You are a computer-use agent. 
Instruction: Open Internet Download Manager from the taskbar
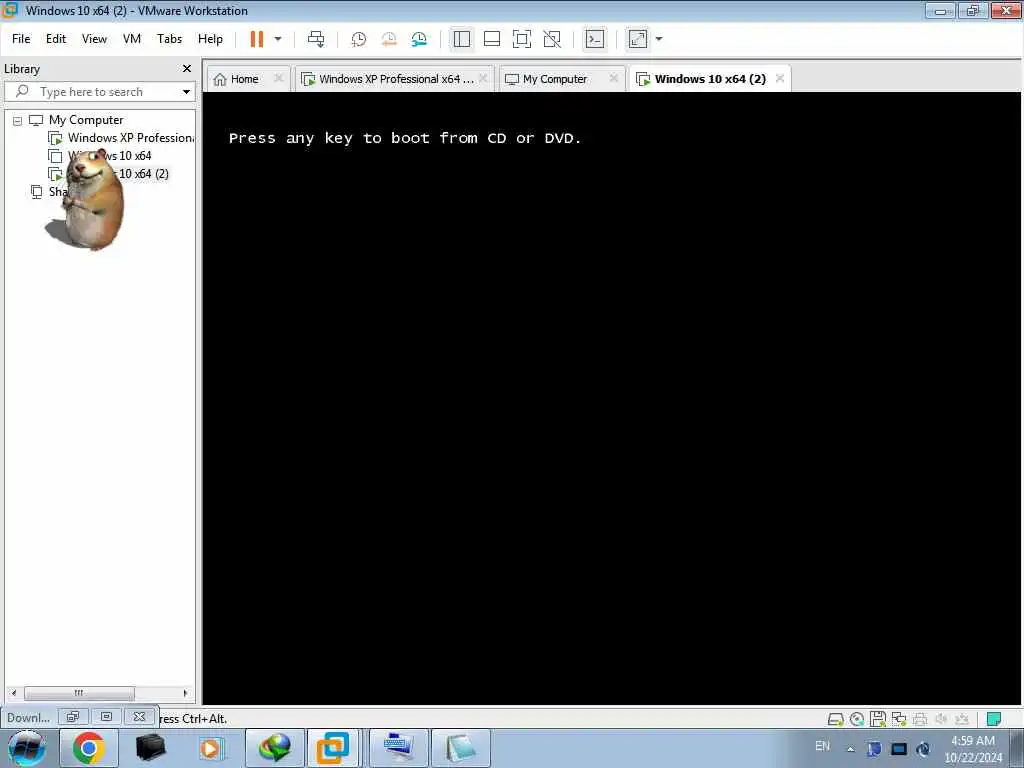(x=274, y=748)
